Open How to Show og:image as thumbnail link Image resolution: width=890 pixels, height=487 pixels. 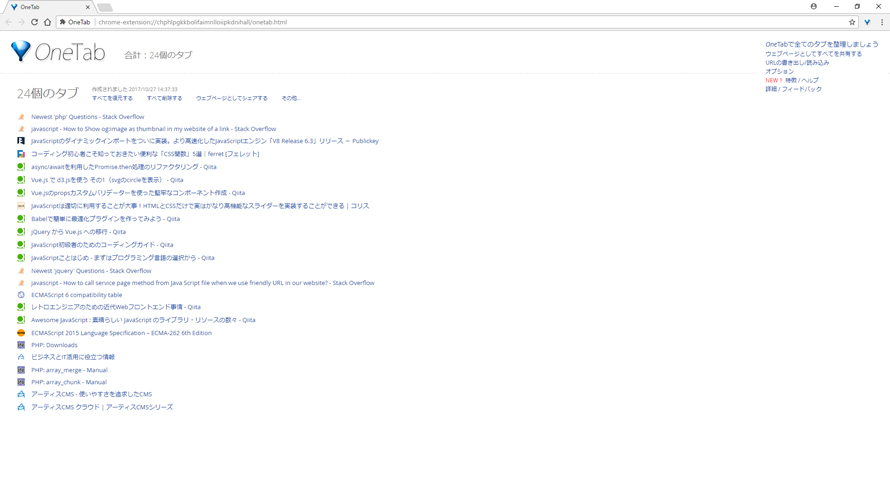click(153, 129)
